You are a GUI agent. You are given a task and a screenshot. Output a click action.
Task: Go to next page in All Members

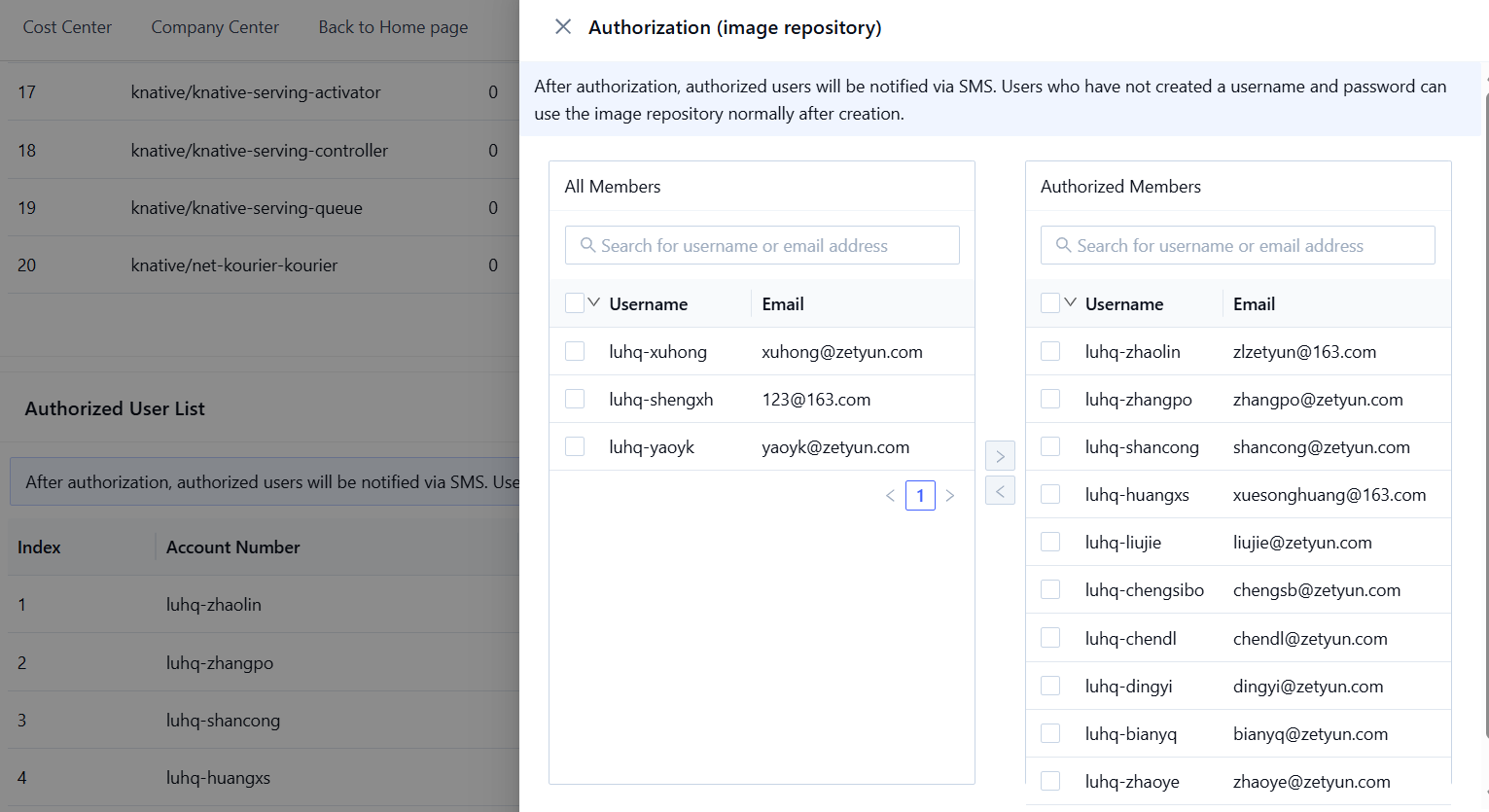tap(950, 496)
